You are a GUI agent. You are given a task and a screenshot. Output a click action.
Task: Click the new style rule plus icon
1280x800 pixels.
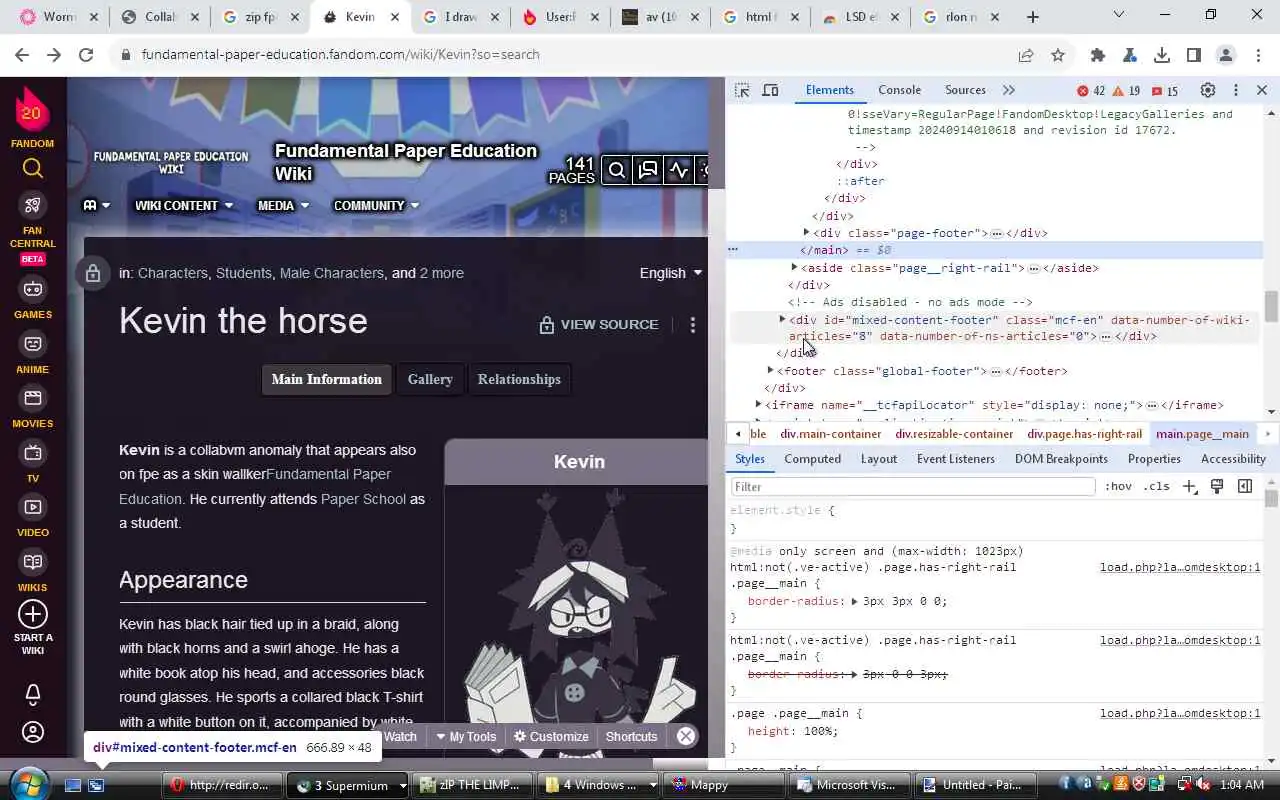point(1190,487)
